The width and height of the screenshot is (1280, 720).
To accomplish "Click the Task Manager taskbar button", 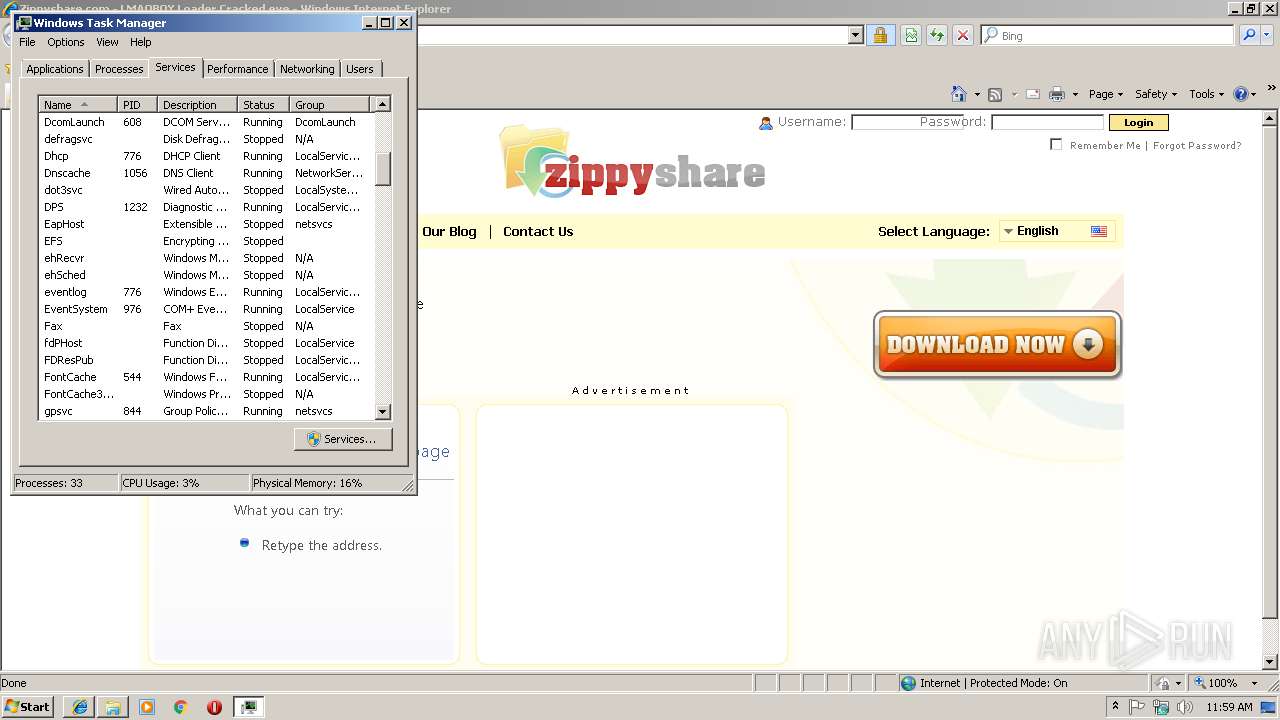I will [248, 706].
